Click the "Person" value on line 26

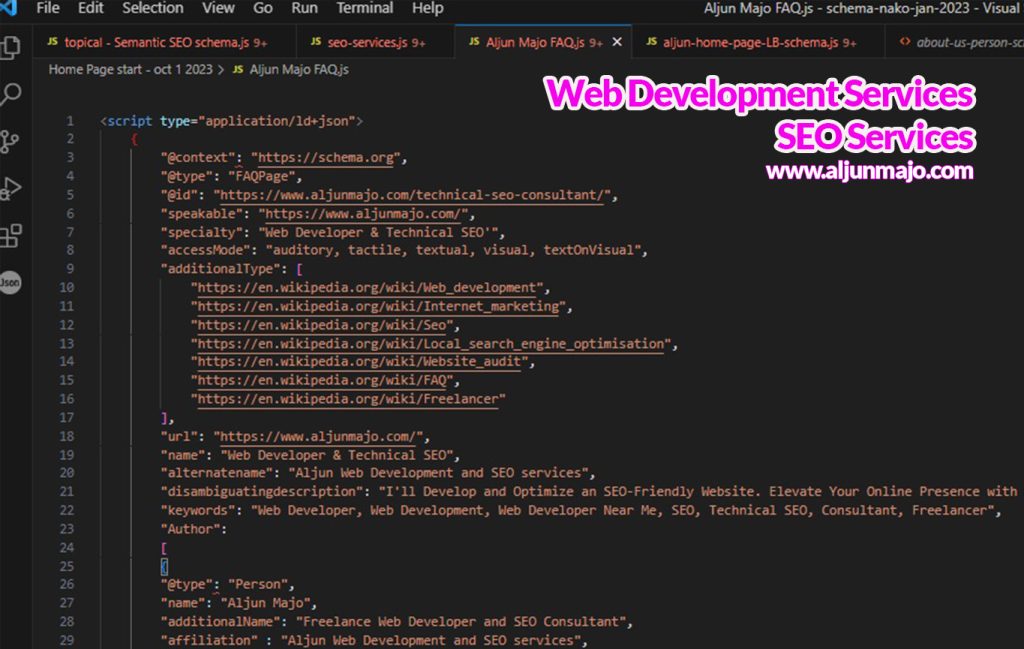click(257, 584)
